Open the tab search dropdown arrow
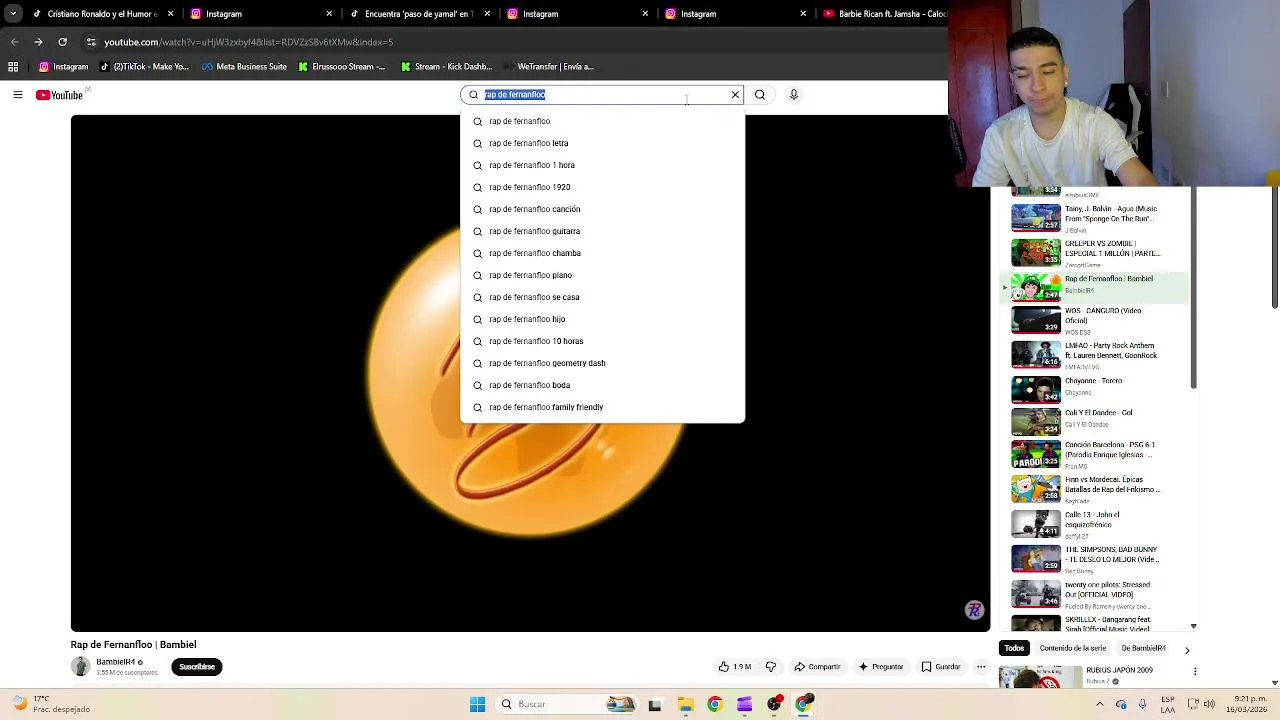This screenshot has width=1280, height=720. coord(13,14)
